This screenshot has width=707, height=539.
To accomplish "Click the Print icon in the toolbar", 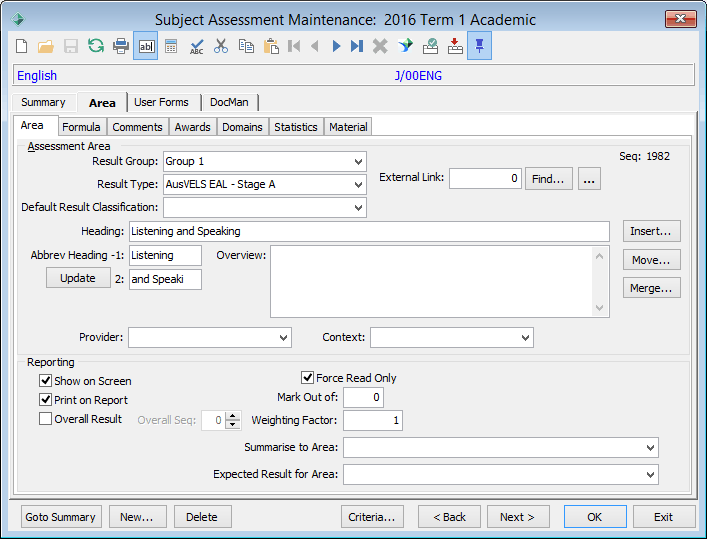I will [121, 46].
